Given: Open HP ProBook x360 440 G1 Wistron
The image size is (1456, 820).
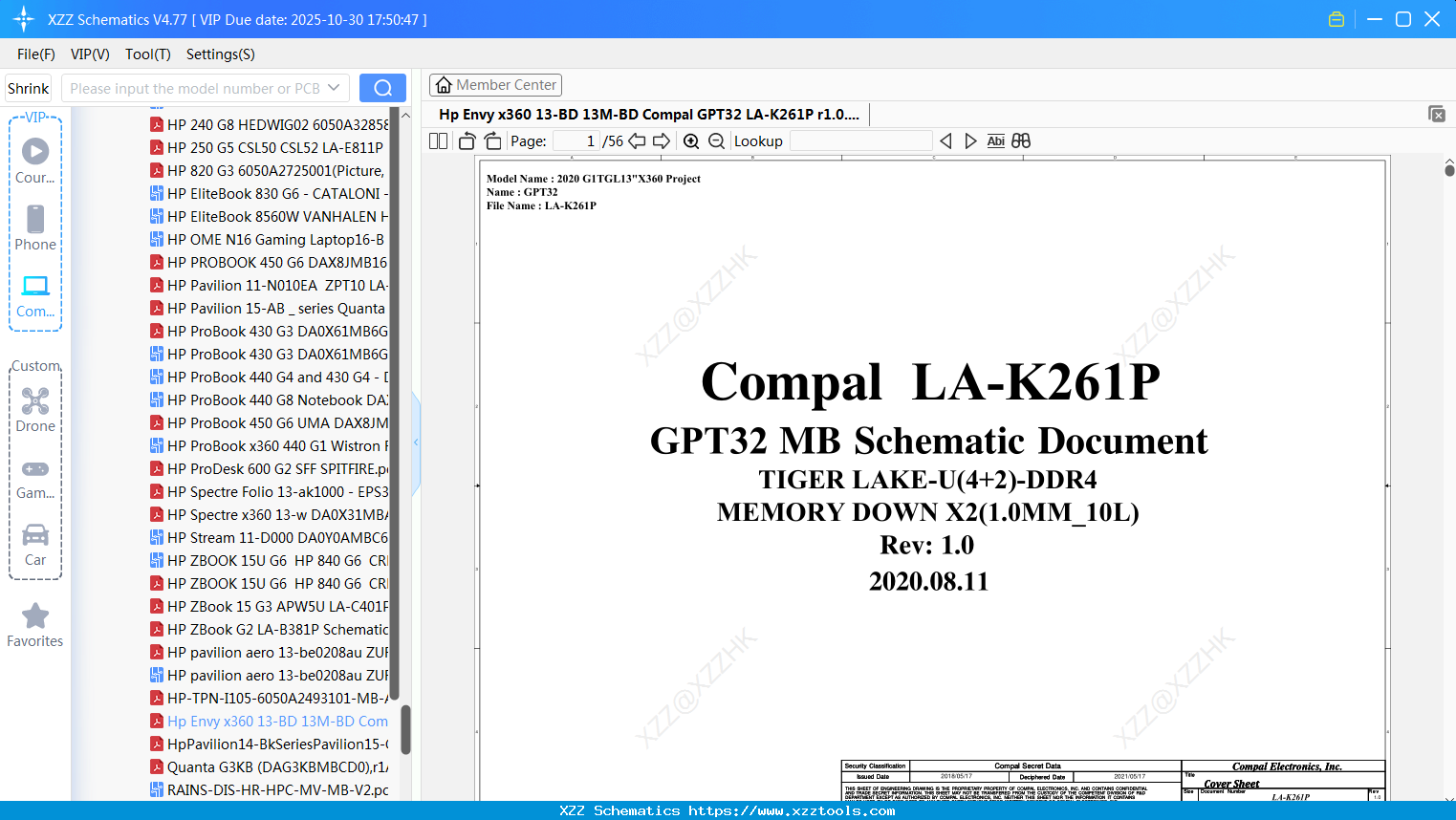Looking at the screenshot, I should pyautogui.click(x=270, y=445).
